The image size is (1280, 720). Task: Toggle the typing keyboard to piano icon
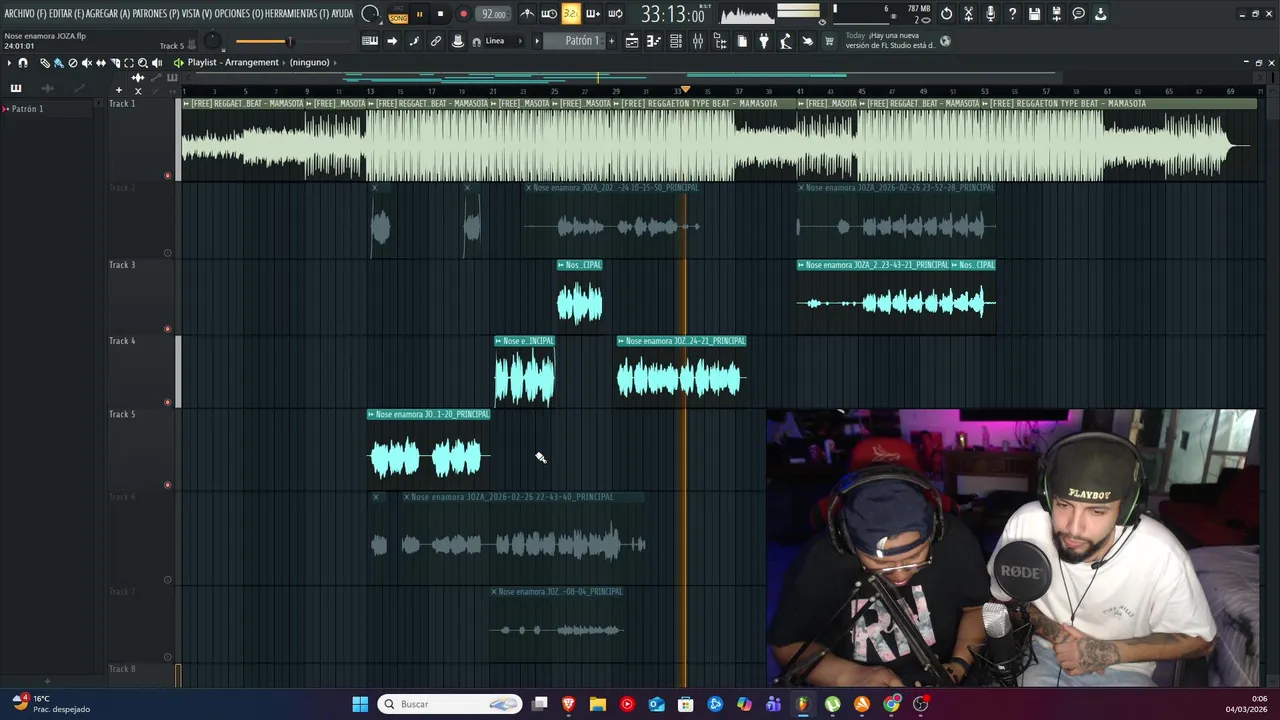pos(370,41)
